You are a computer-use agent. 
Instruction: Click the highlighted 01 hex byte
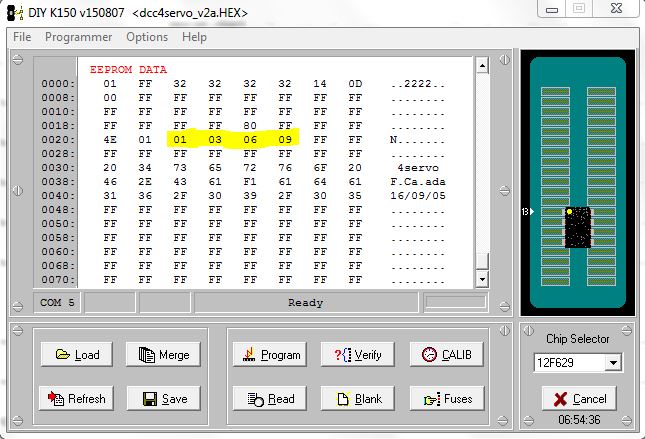pos(180,140)
